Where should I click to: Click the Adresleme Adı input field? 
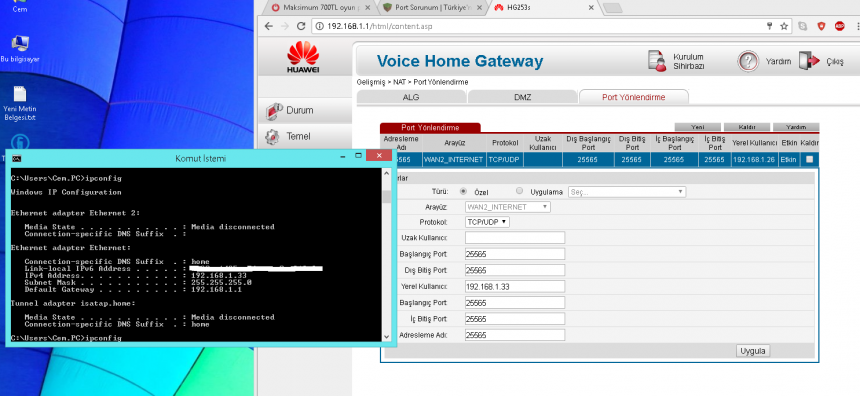(515, 335)
